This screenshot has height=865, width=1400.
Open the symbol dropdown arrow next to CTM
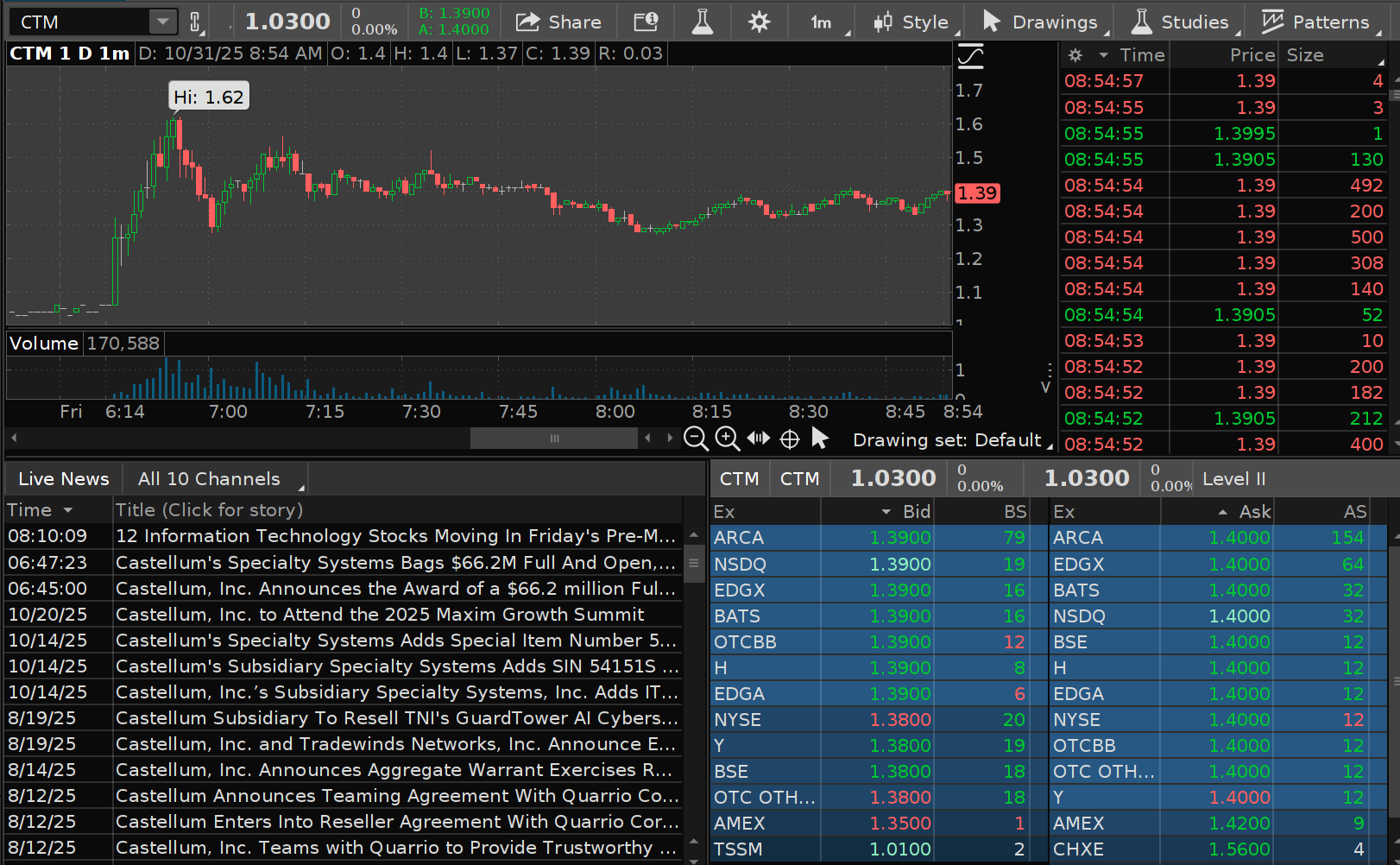pos(162,22)
